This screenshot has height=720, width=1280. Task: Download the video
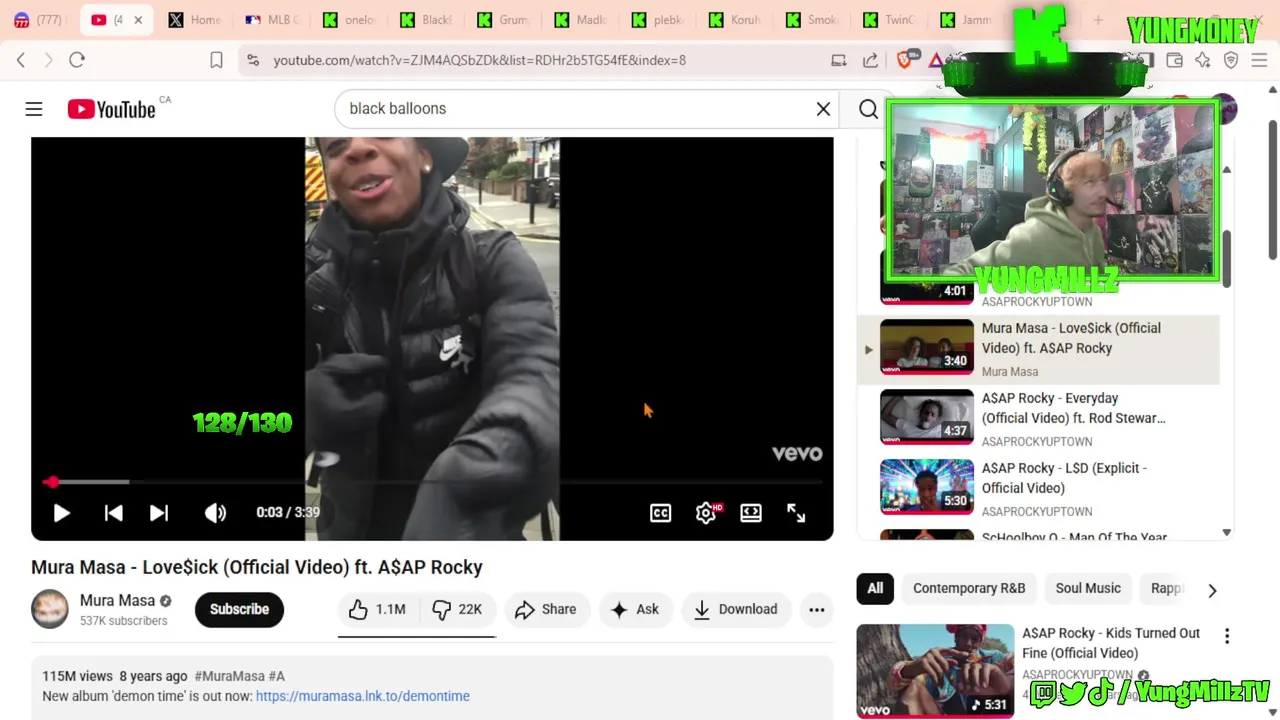click(736, 609)
